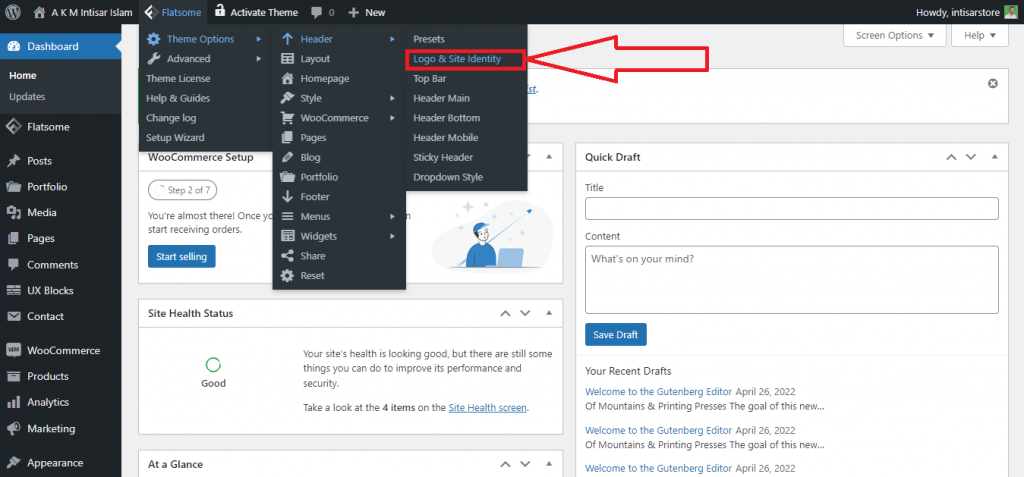Click the Save Draft button
Viewport: 1024px width, 477px height.
coord(616,335)
